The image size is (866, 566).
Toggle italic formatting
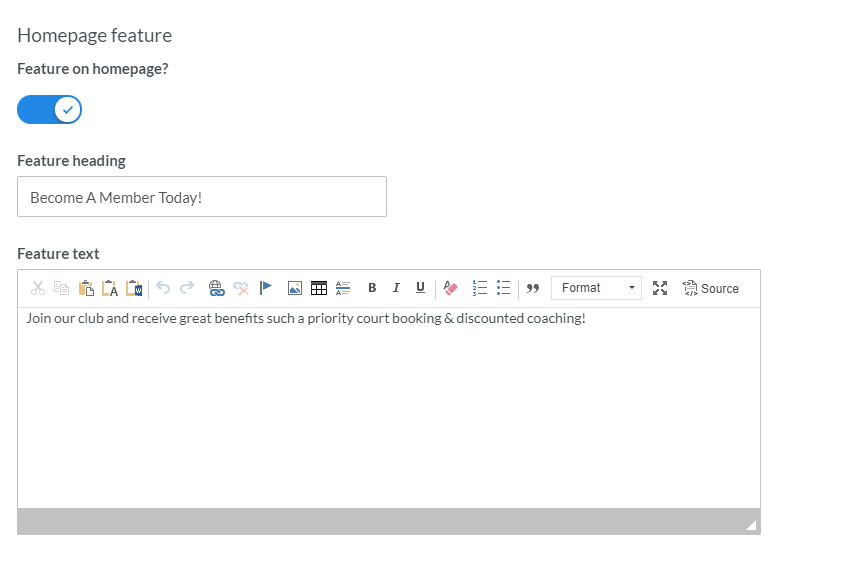(396, 288)
